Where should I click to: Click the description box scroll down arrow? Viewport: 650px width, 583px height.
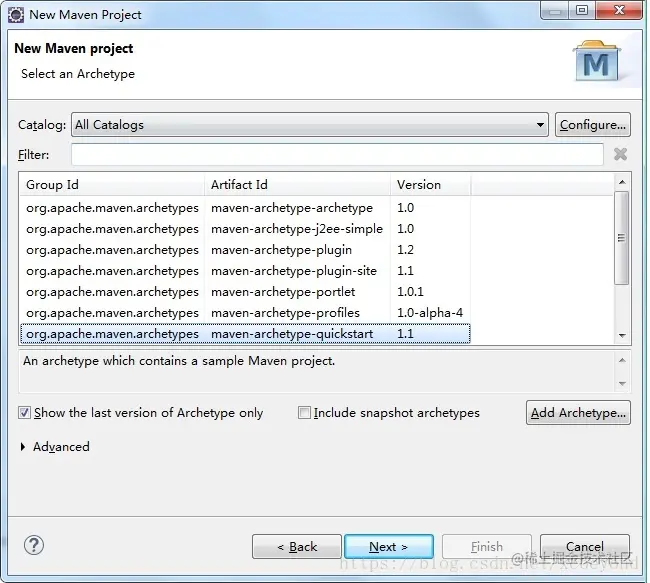622,384
